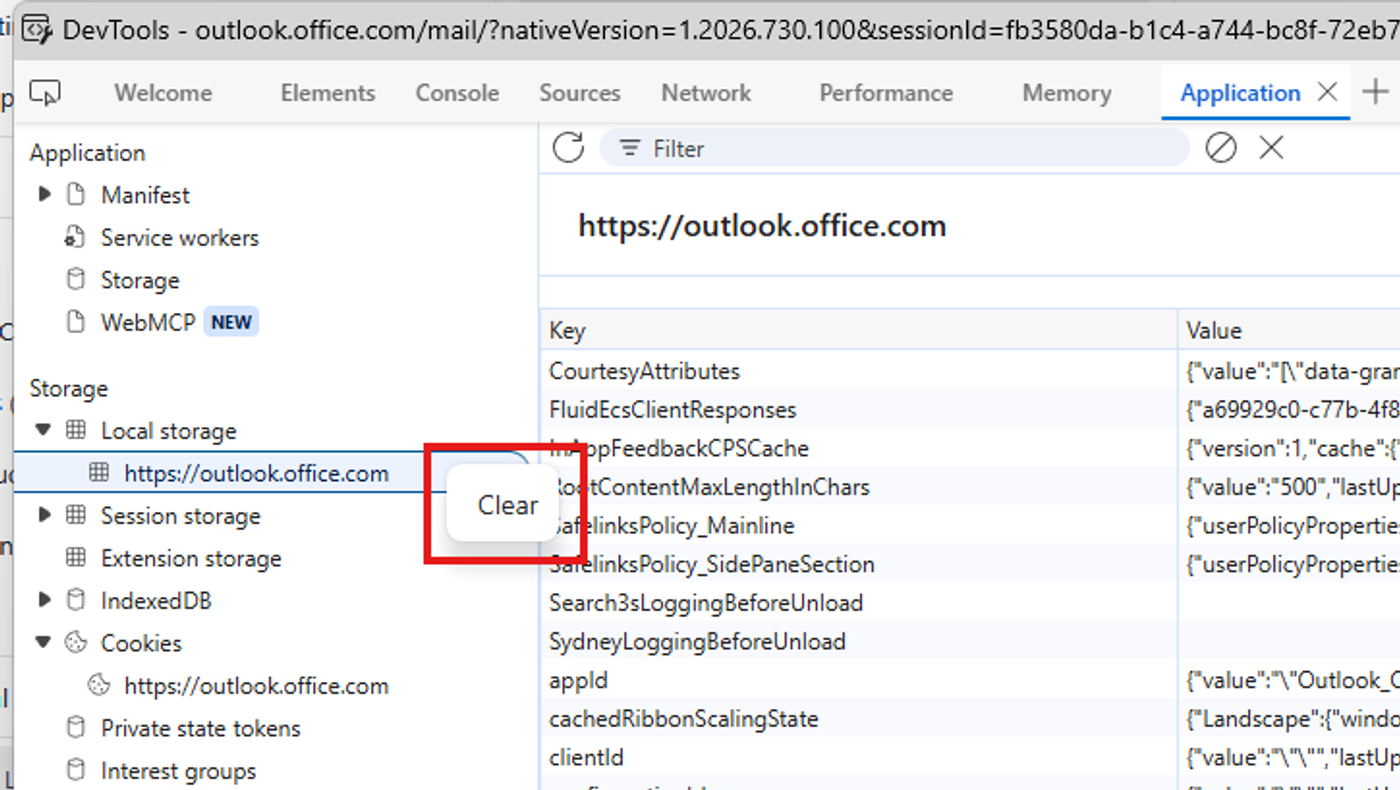Click the Session storage grid icon
1400x790 pixels.
[75, 516]
